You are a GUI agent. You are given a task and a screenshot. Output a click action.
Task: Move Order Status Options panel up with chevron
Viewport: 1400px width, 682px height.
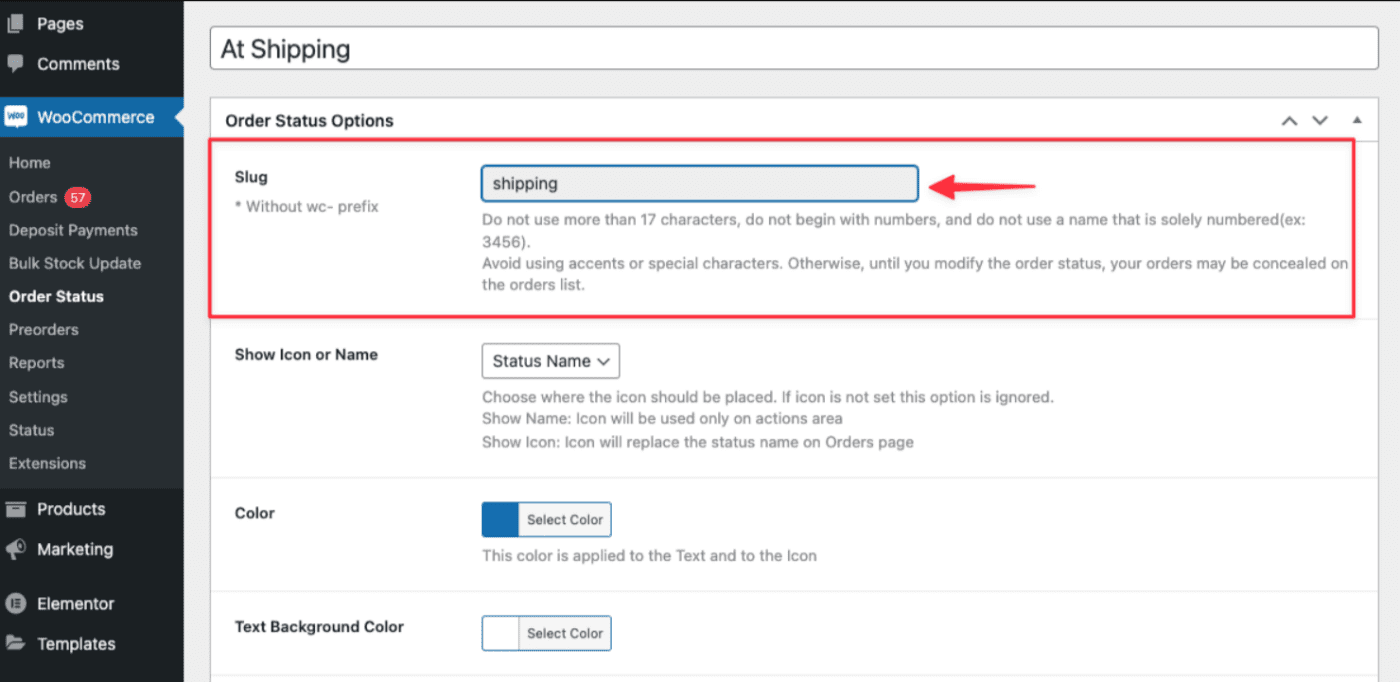(x=1288, y=120)
